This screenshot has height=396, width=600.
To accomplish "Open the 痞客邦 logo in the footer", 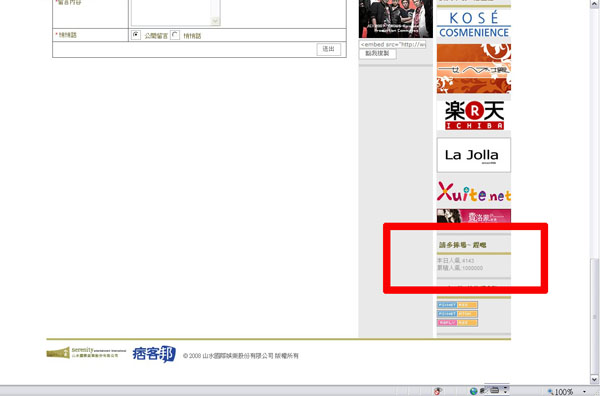I will [154, 354].
